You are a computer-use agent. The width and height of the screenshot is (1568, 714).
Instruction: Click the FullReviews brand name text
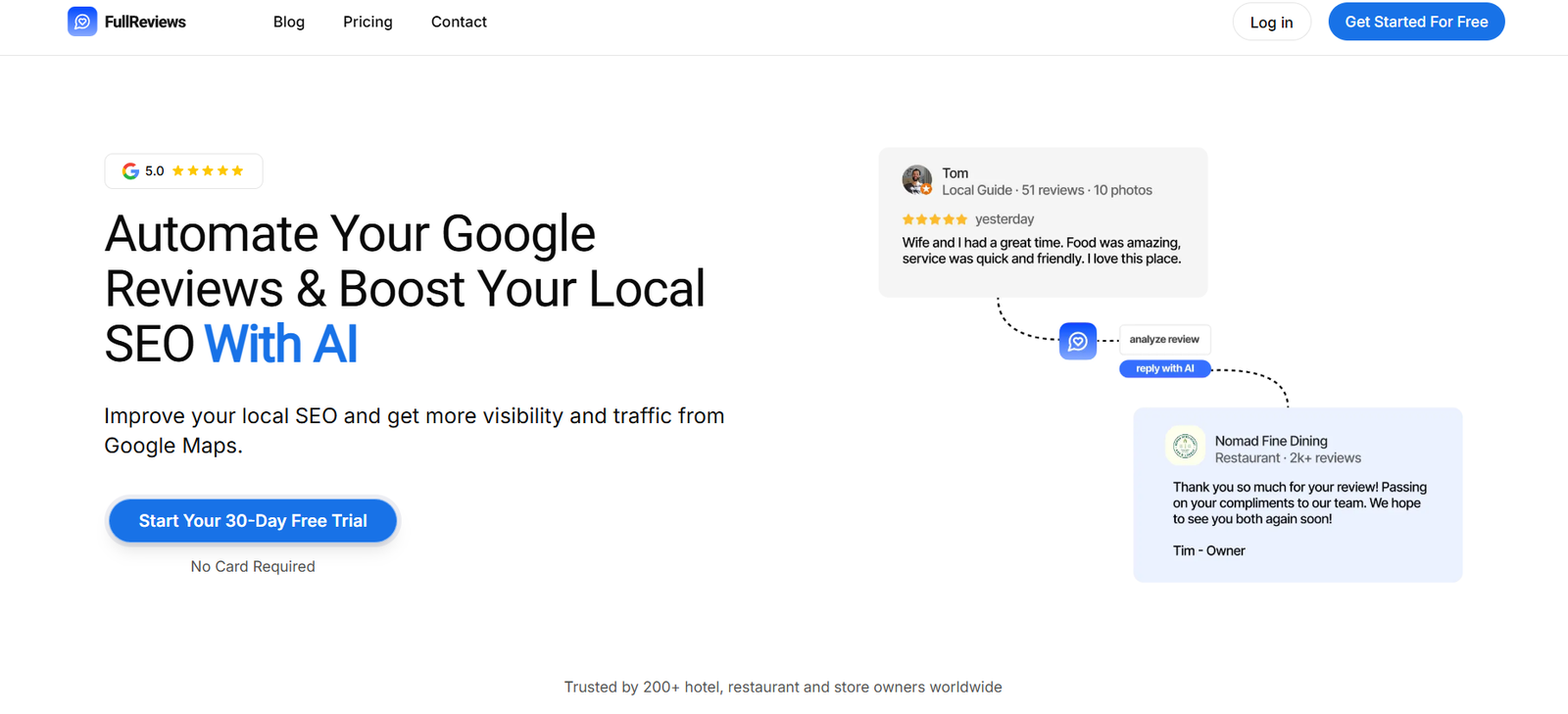(x=145, y=22)
